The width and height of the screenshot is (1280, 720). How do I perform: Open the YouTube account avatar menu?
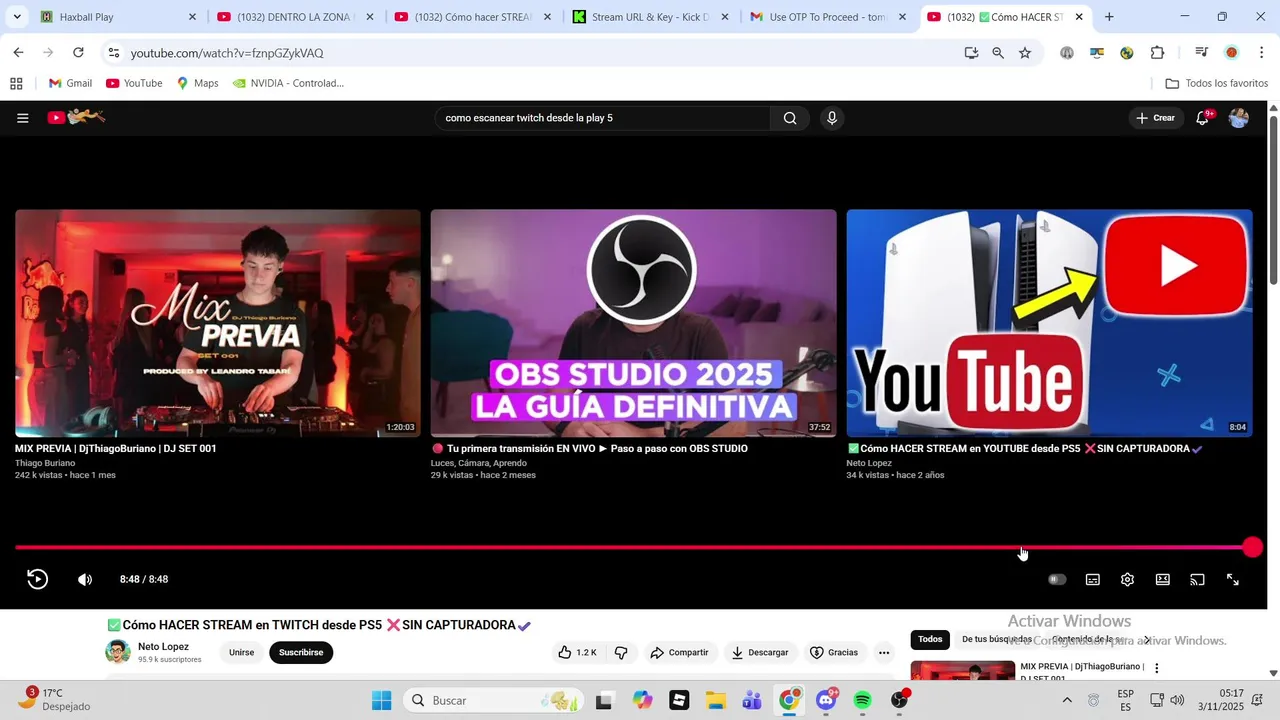pyautogui.click(x=1239, y=118)
